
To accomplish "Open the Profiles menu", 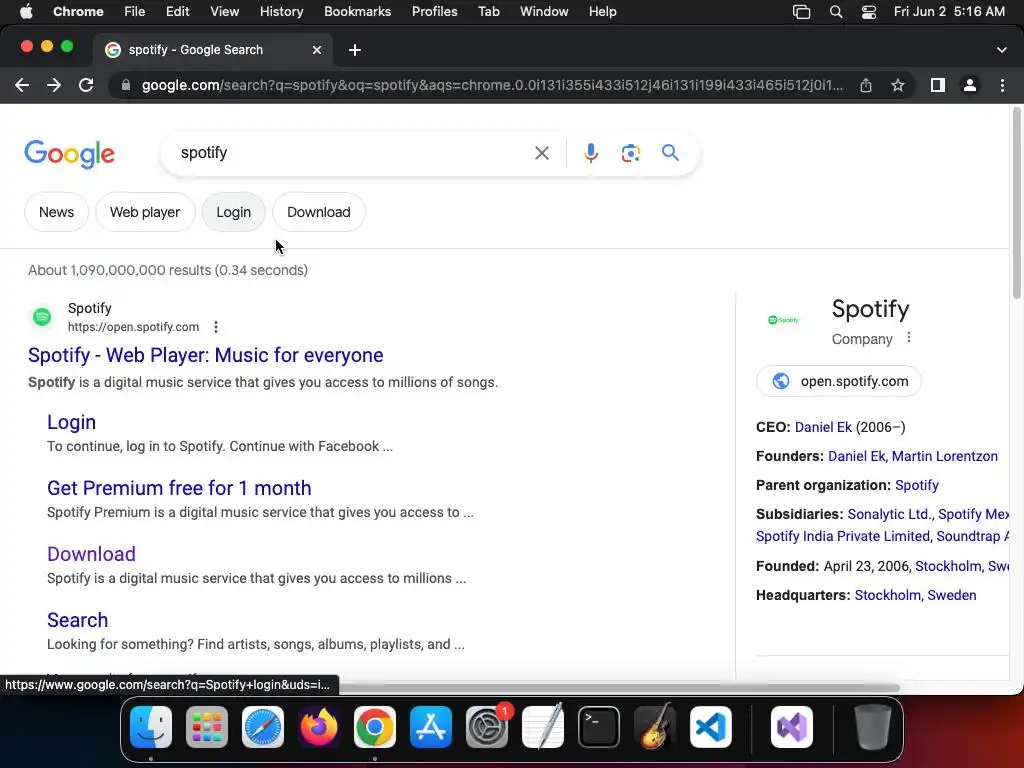I will [x=434, y=12].
